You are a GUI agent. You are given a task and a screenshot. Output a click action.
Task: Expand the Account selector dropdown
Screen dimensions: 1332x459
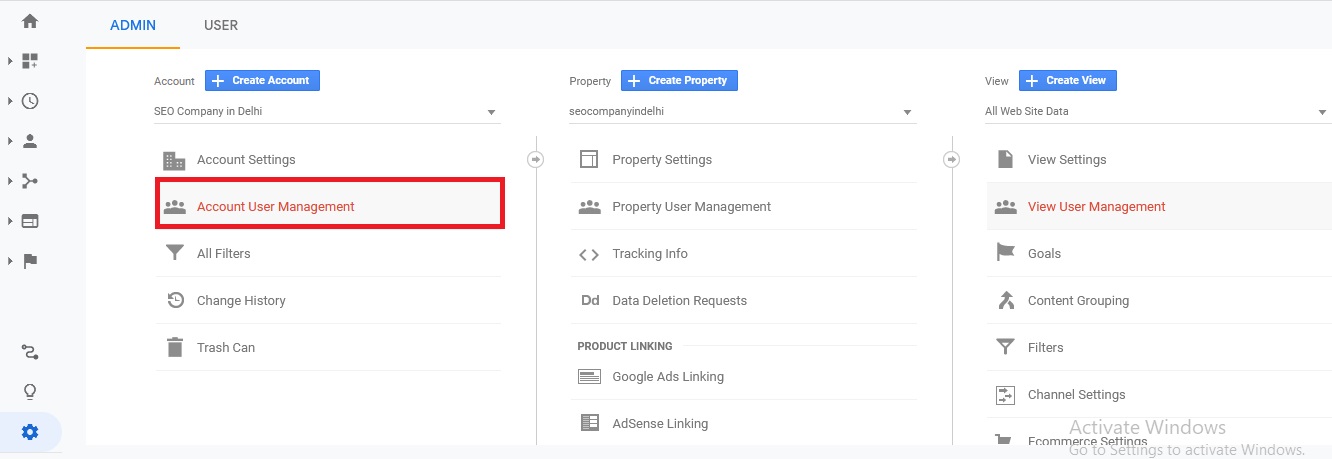[325, 112]
